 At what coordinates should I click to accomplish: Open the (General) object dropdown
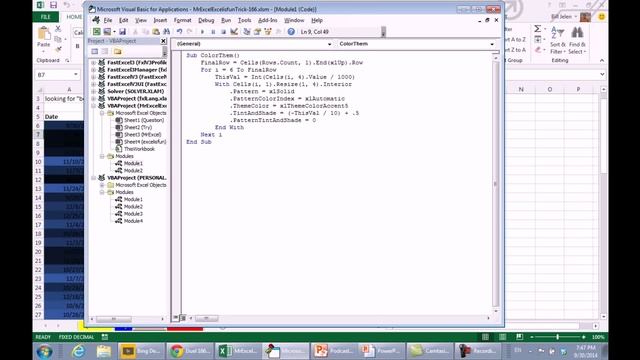pyautogui.click(x=329, y=44)
